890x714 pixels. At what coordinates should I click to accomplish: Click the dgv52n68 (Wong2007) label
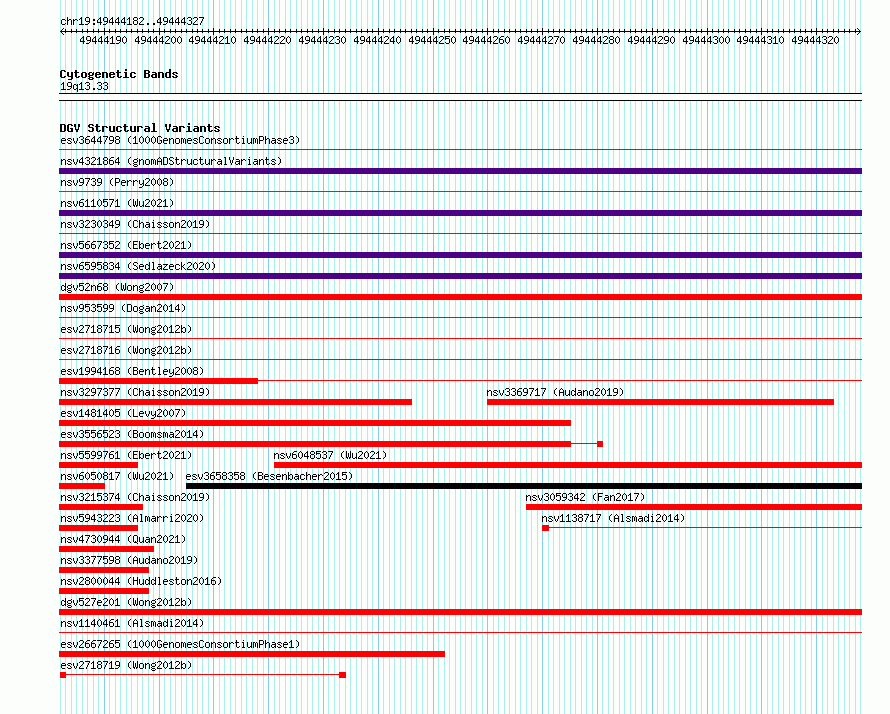(x=117, y=287)
